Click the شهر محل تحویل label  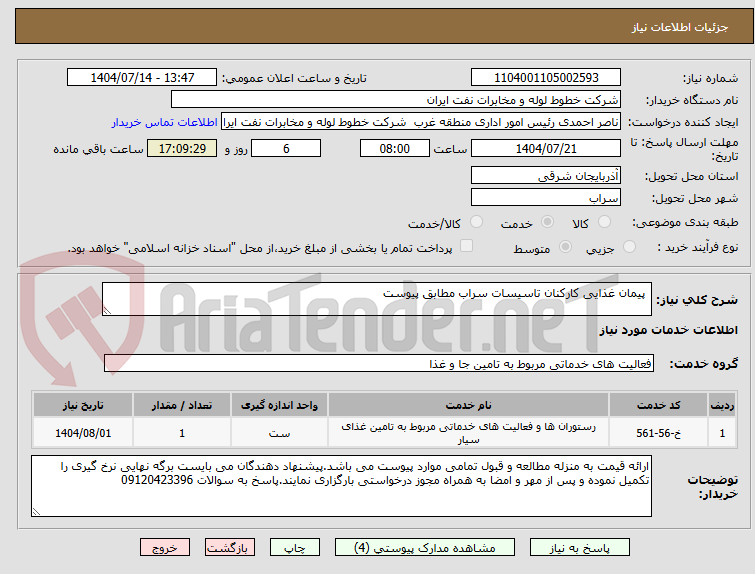click(695, 198)
